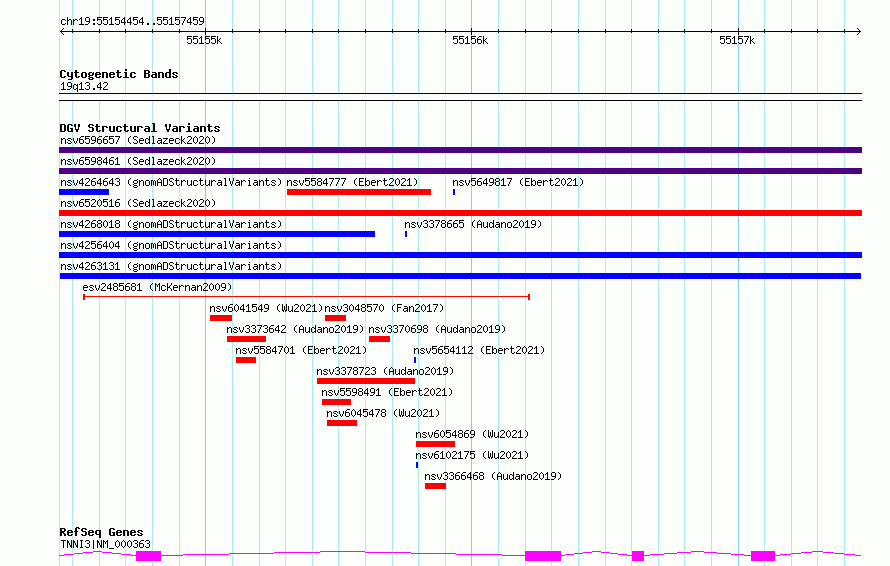Open the nsv6102175 (Wu2021) label

click(472, 455)
